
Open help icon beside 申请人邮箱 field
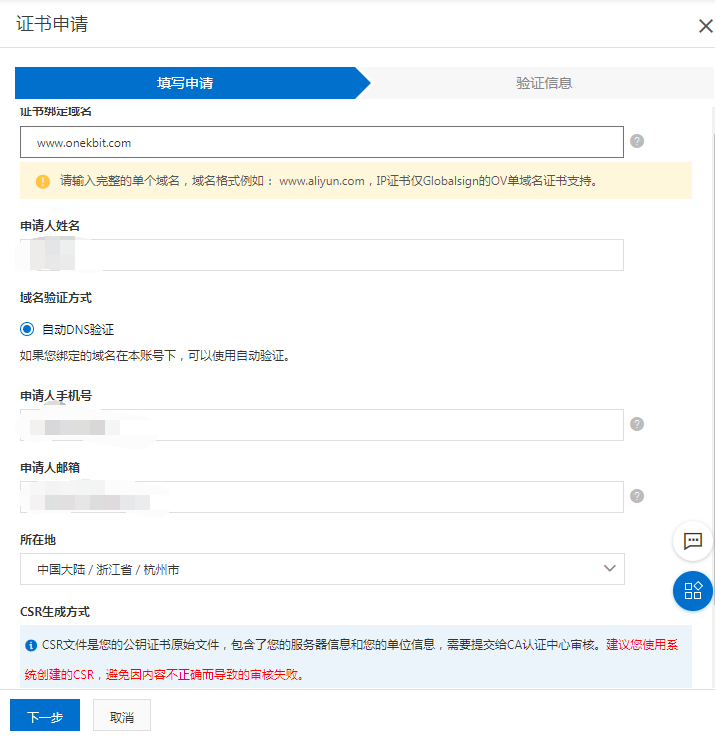pos(636,496)
